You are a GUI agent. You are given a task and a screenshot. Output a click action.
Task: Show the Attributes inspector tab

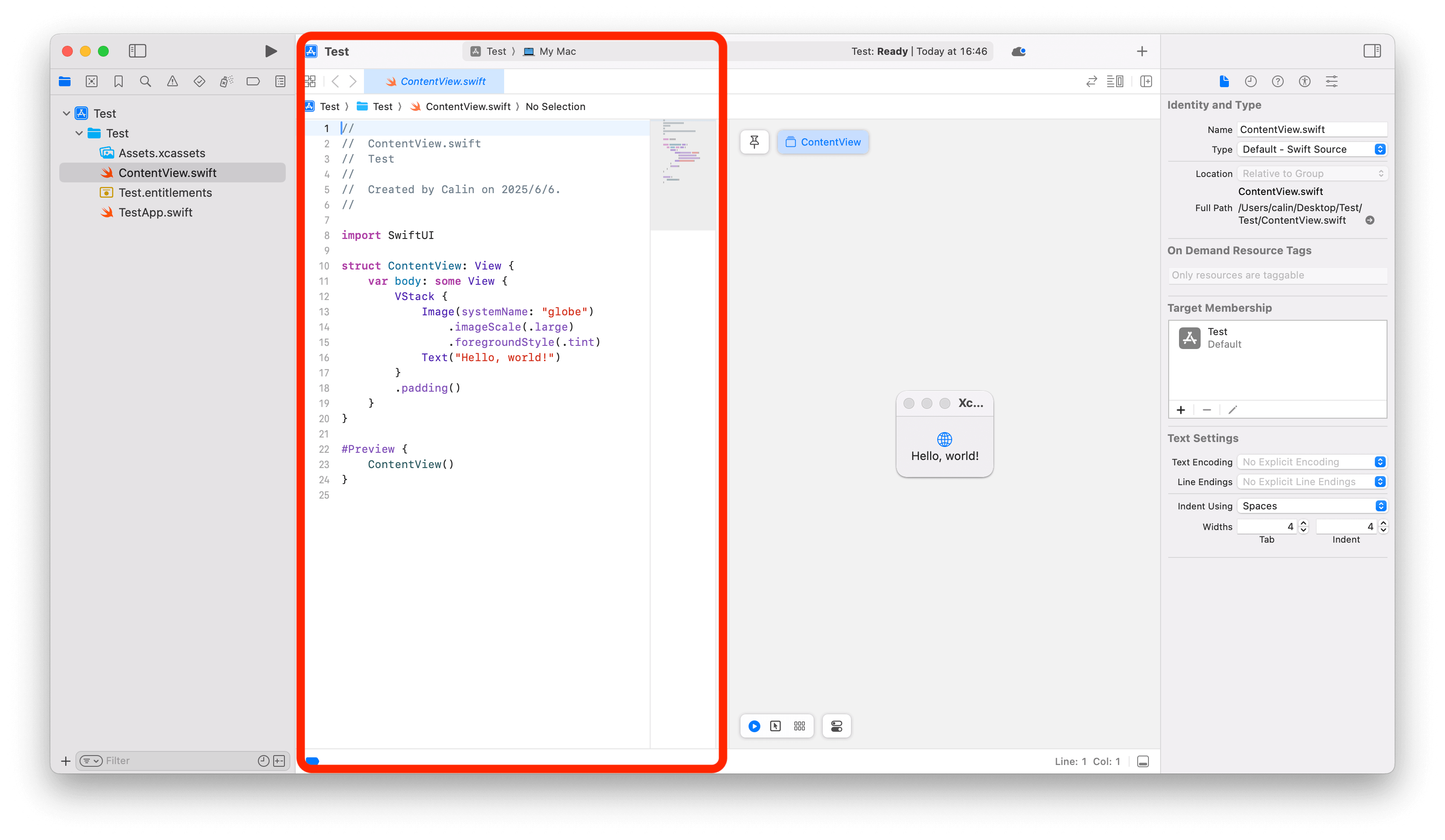[1332, 81]
